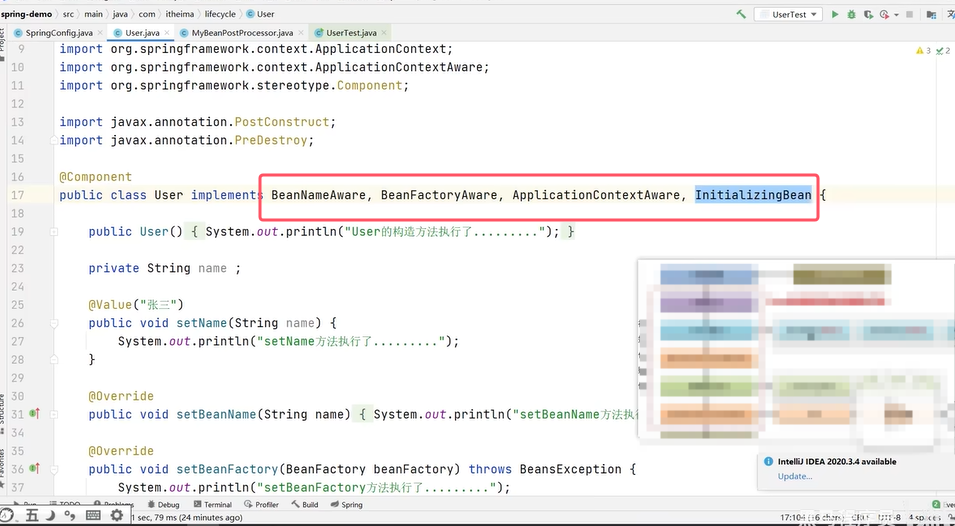
Task: Click the InitializingBean interface name
Action: [753, 195]
